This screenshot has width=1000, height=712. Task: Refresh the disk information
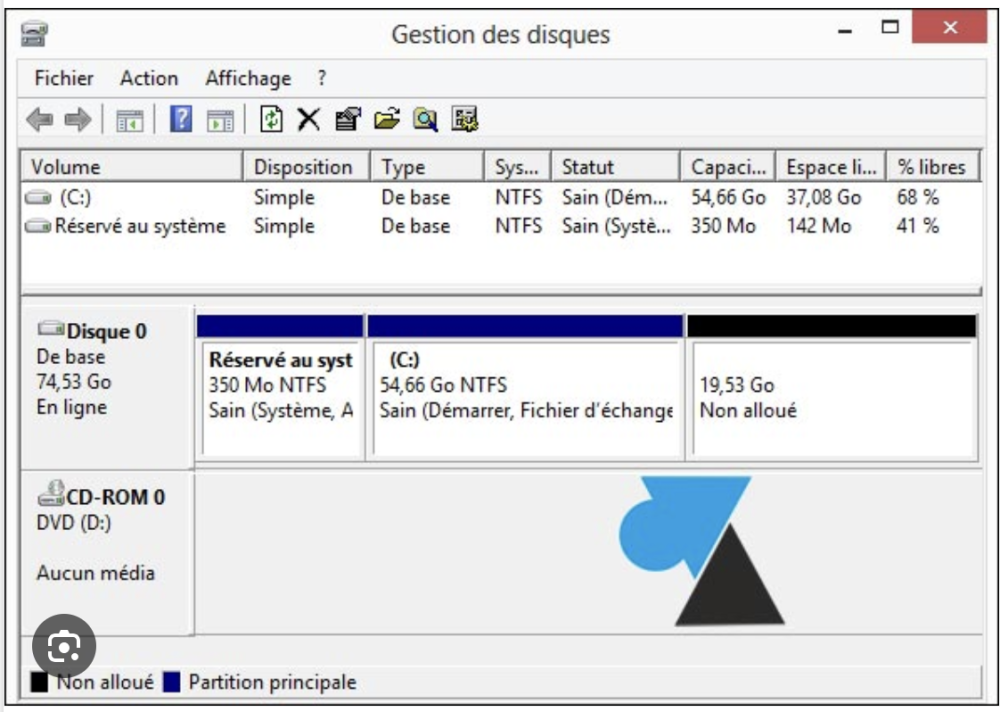(272, 118)
